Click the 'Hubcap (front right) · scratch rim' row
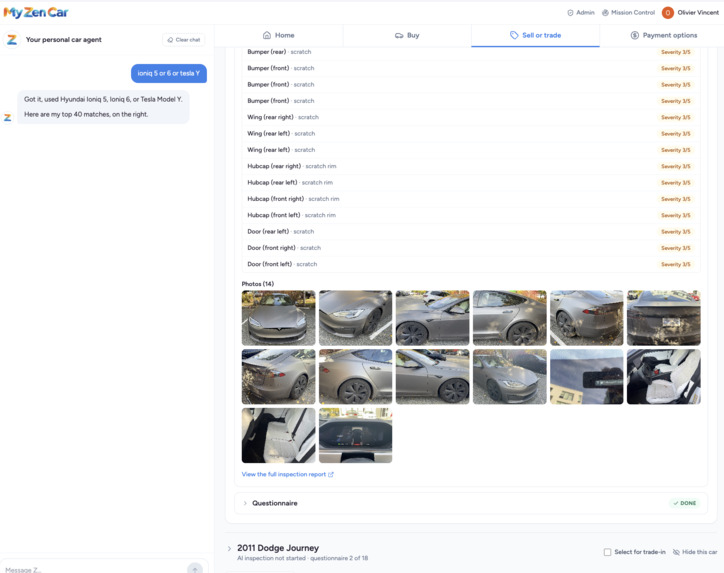Screen dimensions: 724x573 pyautogui.click(x=471, y=199)
